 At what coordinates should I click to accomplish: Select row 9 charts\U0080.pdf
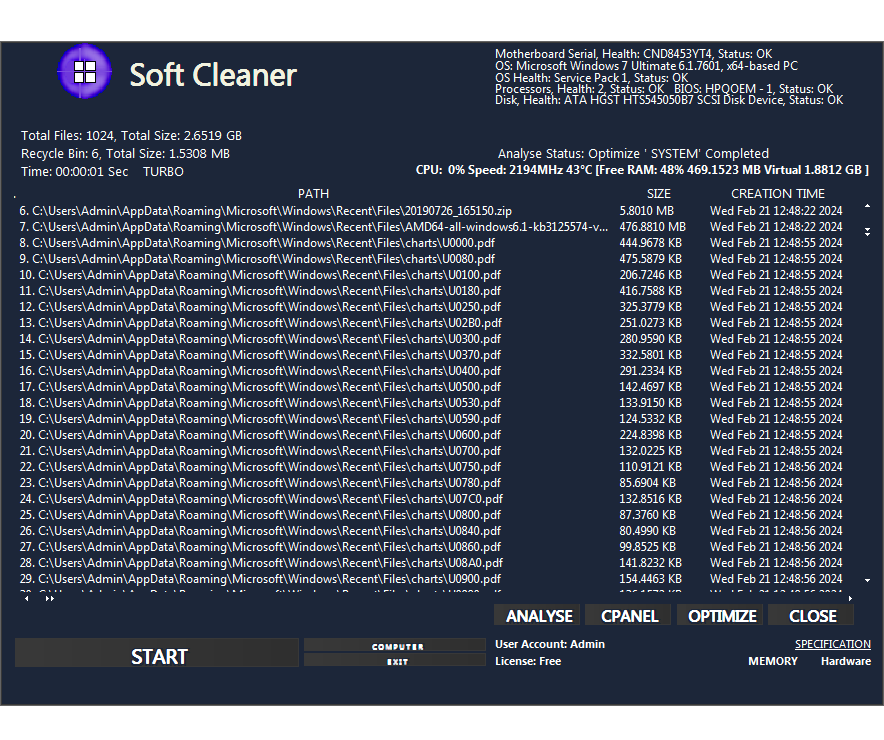431,259
